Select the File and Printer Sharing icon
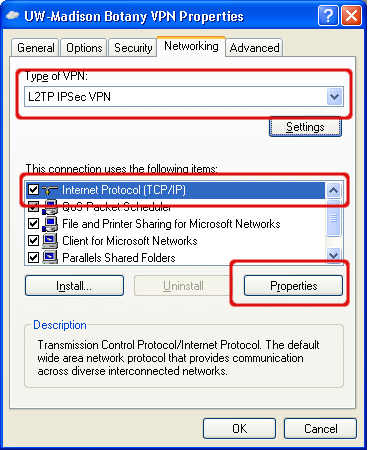 [50, 224]
